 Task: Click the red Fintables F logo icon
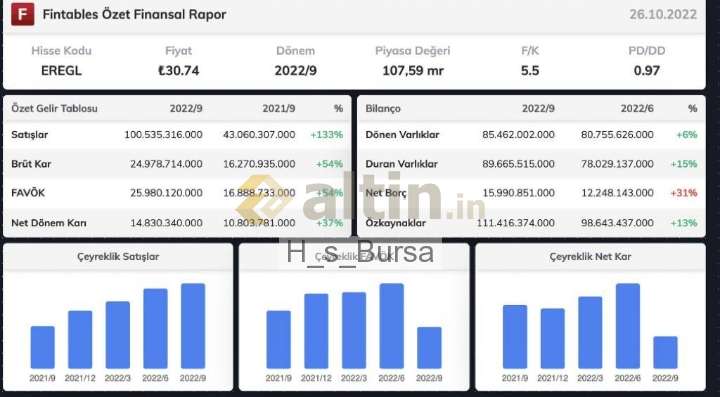point(22,14)
